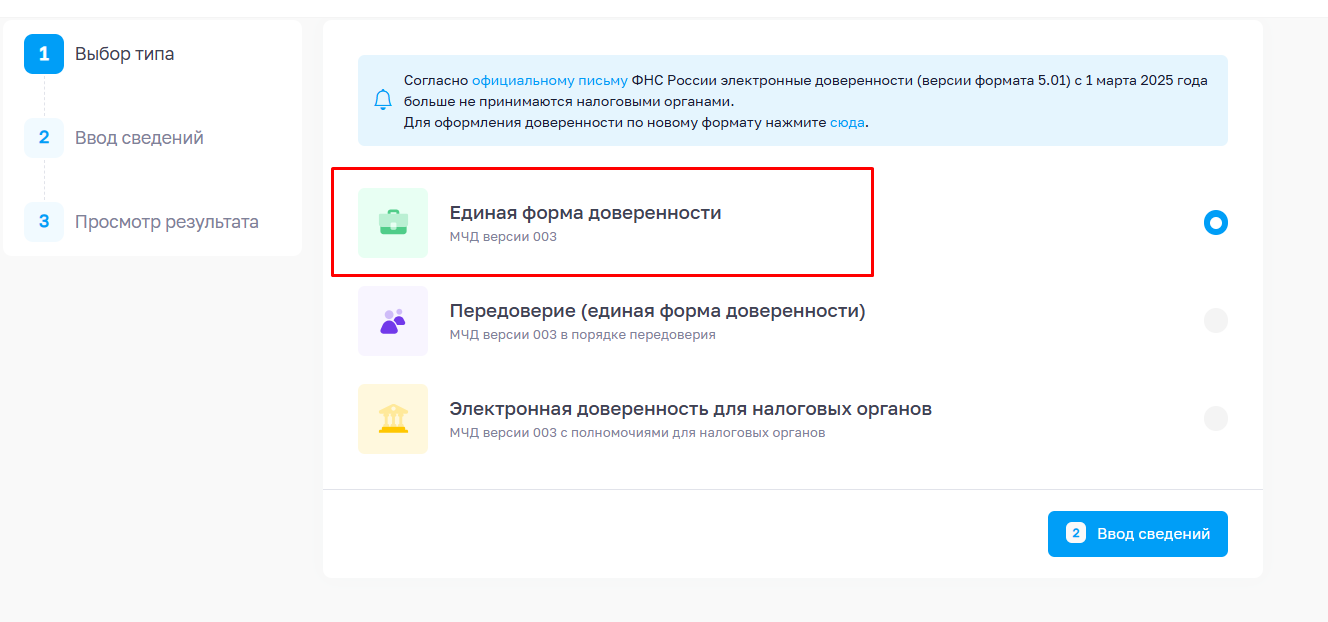Click the green briefcase icon
This screenshot has width=1328, height=622.
tap(393, 222)
